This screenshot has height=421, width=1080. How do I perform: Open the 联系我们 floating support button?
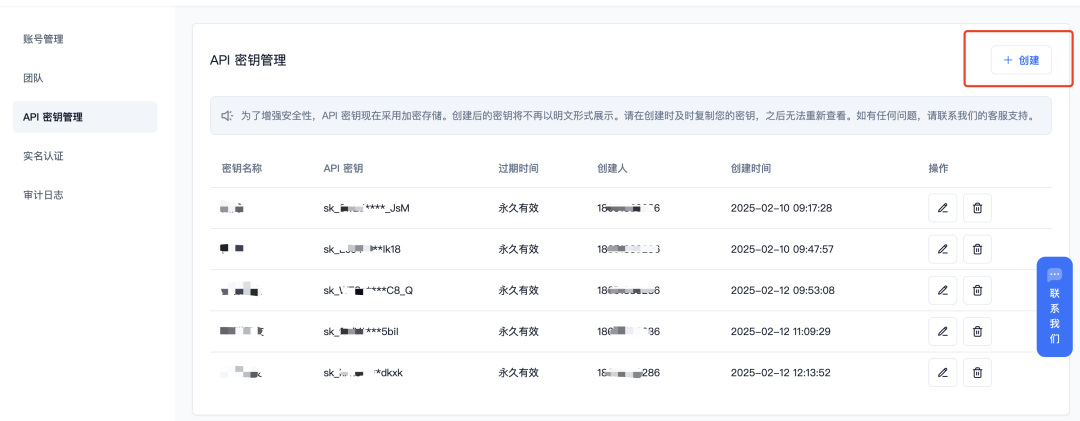[1055, 307]
